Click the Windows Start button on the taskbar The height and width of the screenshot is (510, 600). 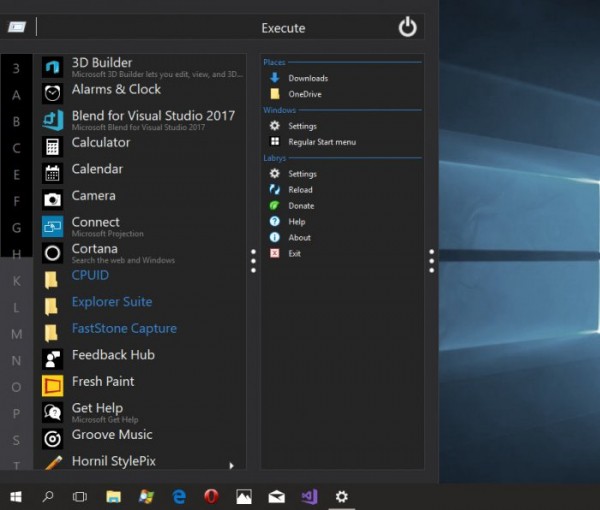[16, 497]
